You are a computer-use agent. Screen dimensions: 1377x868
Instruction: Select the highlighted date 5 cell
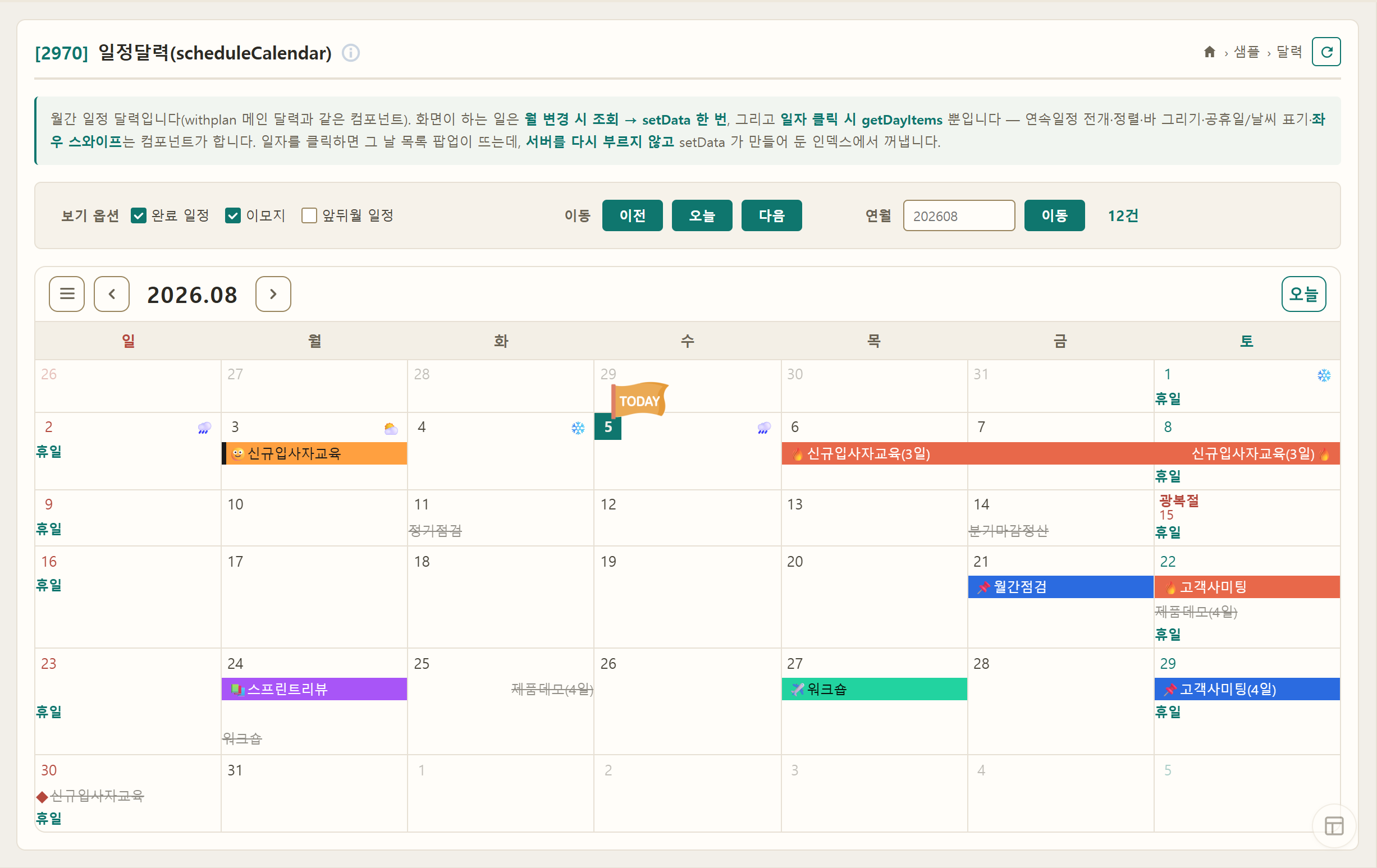(x=608, y=427)
